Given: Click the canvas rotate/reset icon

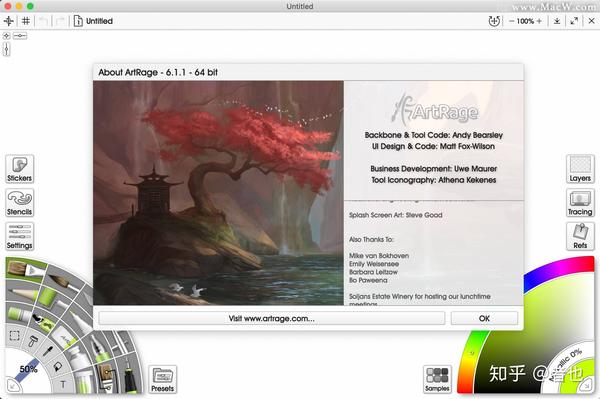Looking at the screenshot, I should click(494, 21).
